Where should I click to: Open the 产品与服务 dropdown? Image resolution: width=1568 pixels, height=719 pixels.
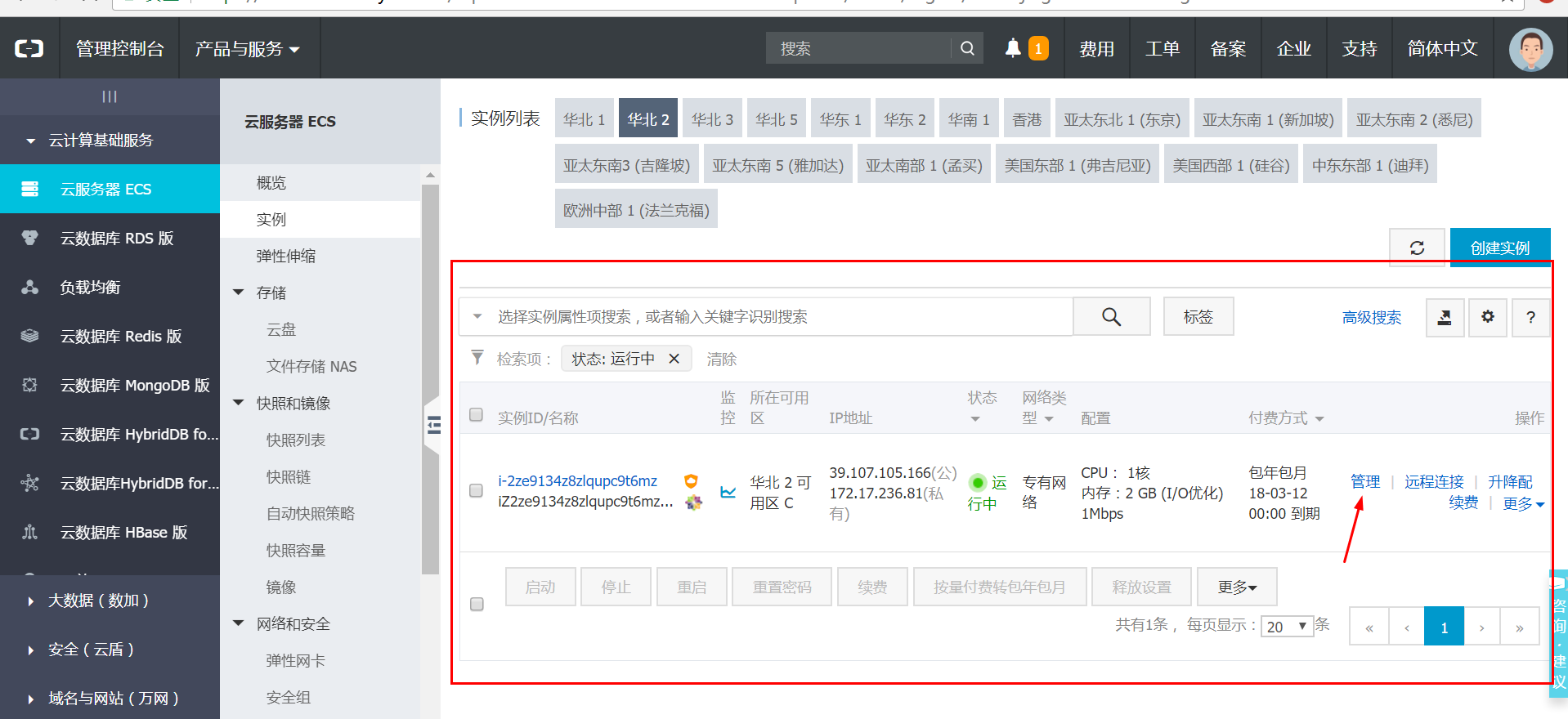click(x=248, y=49)
